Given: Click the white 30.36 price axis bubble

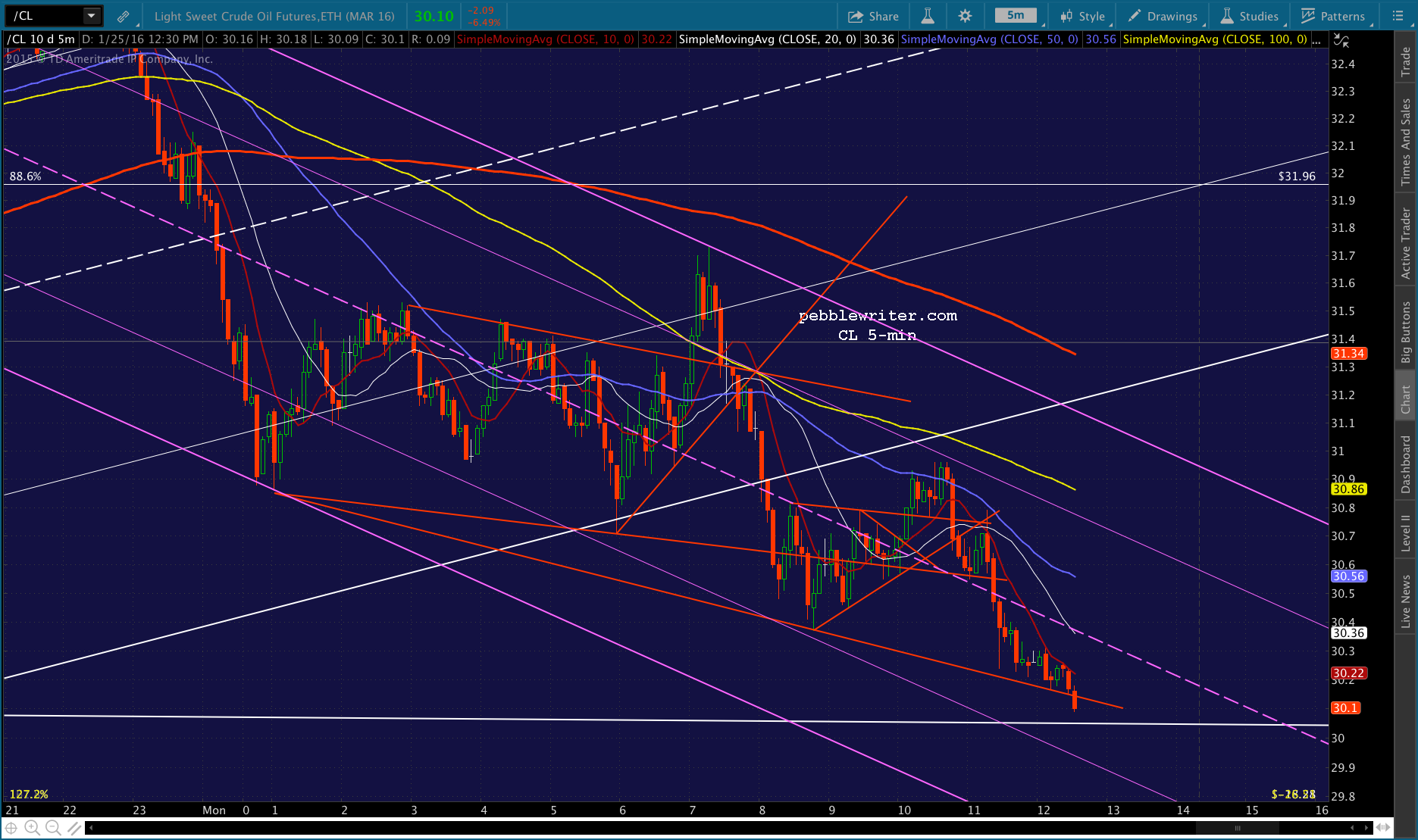Looking at the screenshot, I should click(1349, 633).
